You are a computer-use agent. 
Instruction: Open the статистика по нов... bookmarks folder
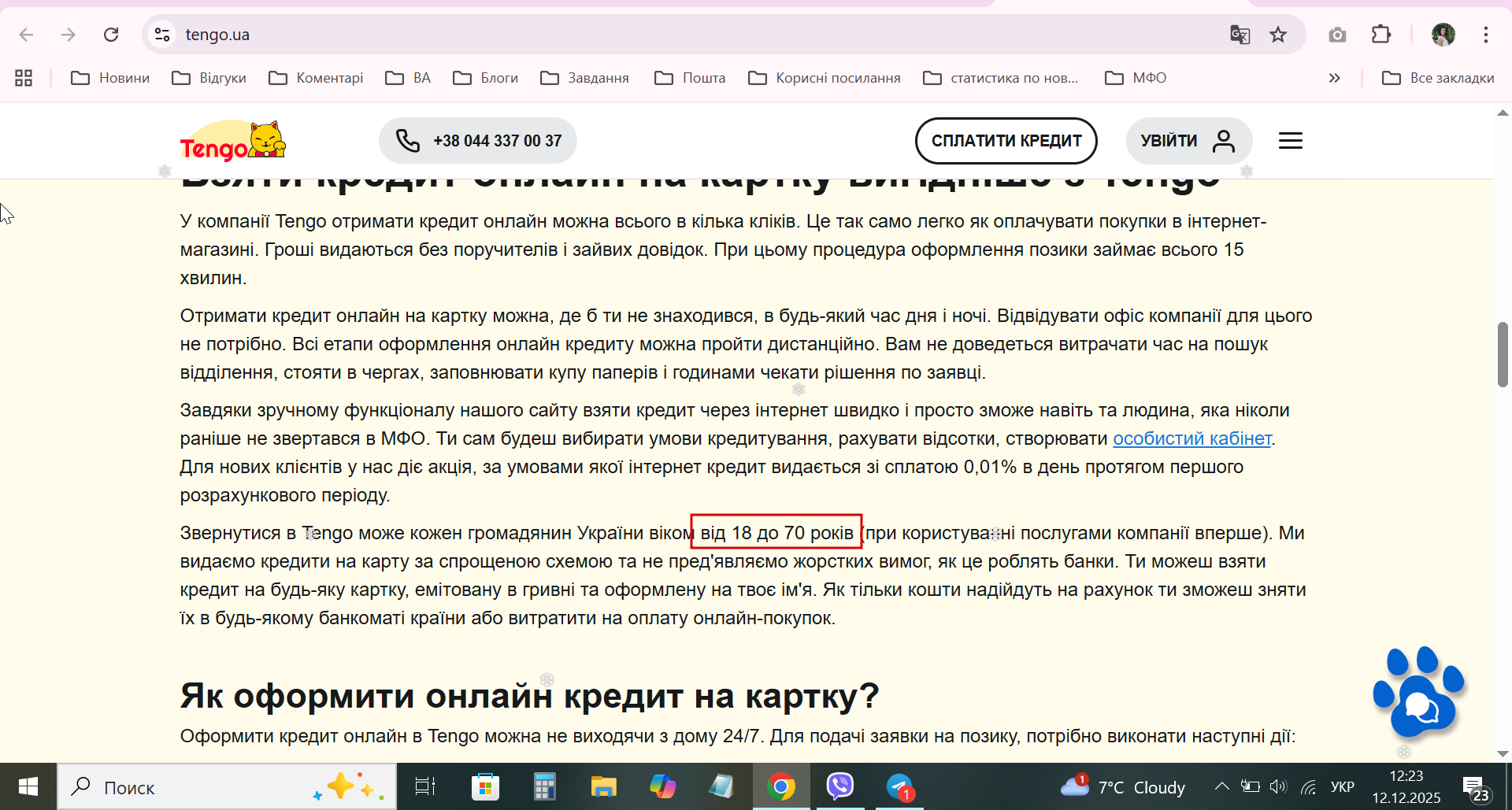pyautogui.click(x=1001, y=78)
